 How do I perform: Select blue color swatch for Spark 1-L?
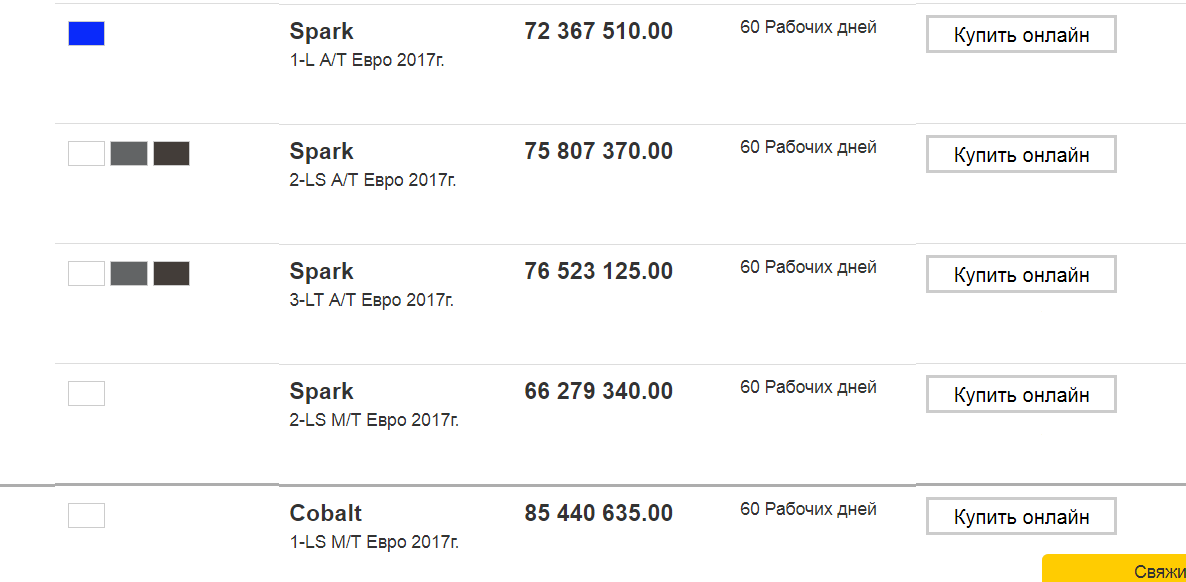86,34
